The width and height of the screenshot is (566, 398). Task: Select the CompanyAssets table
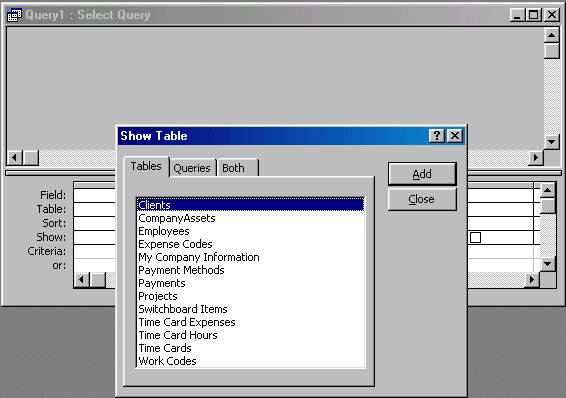[251, 218]
